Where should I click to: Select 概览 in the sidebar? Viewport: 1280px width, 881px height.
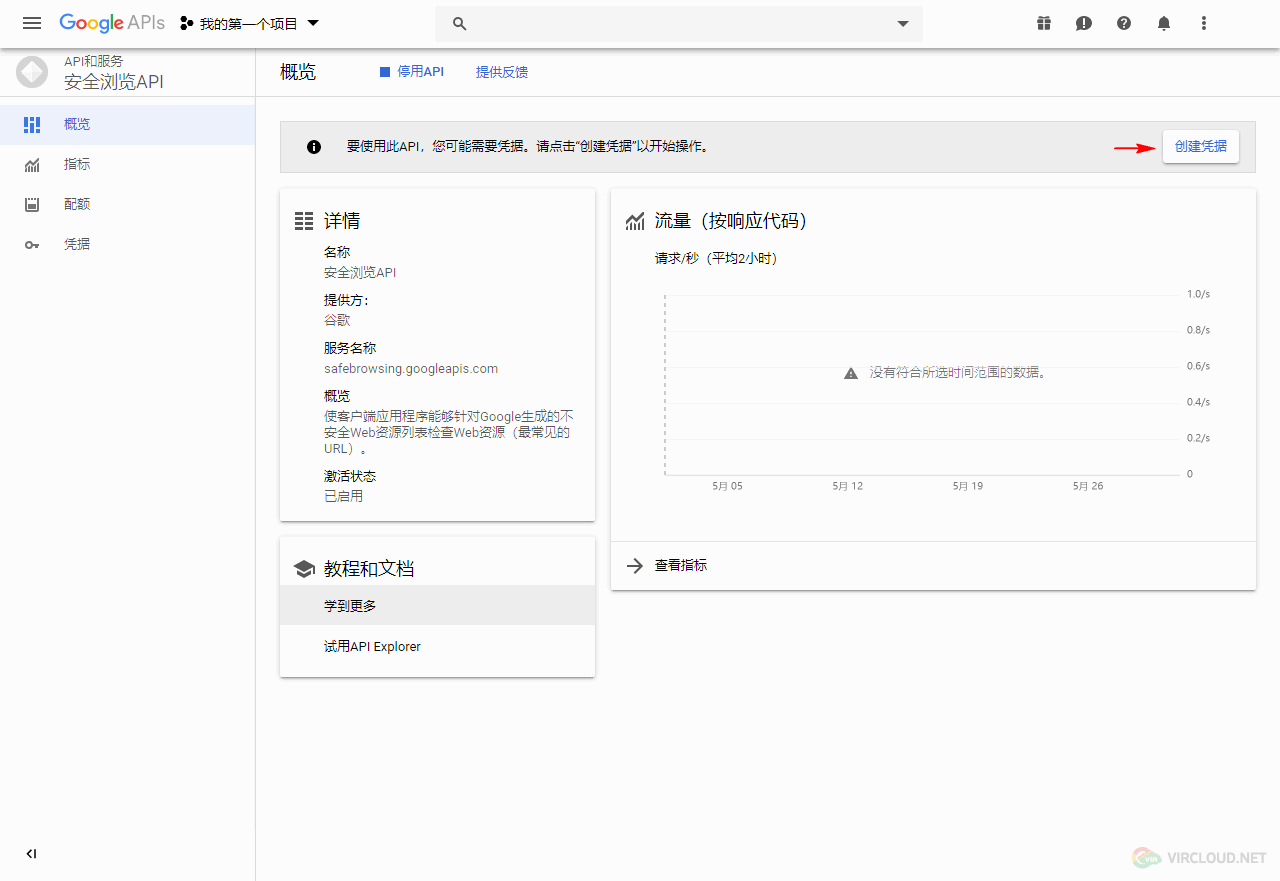tap(127, 124)
